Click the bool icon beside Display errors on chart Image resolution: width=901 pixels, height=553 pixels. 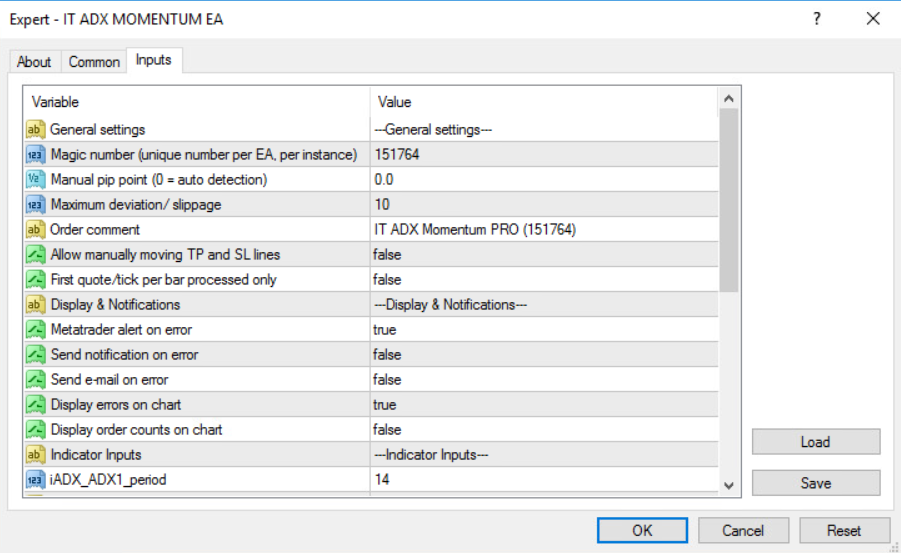click(x=35, y=405)
